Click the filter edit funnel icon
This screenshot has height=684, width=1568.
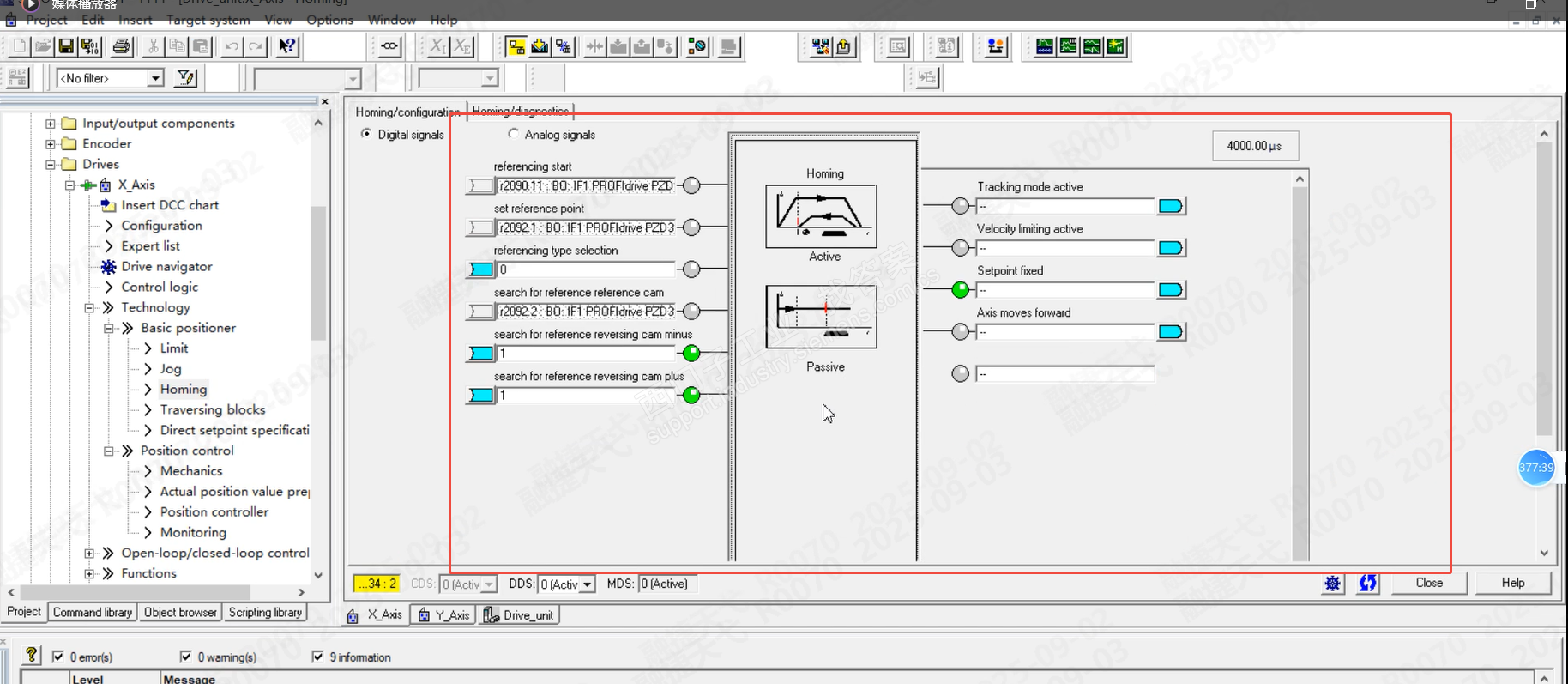[x=185, y=78]
